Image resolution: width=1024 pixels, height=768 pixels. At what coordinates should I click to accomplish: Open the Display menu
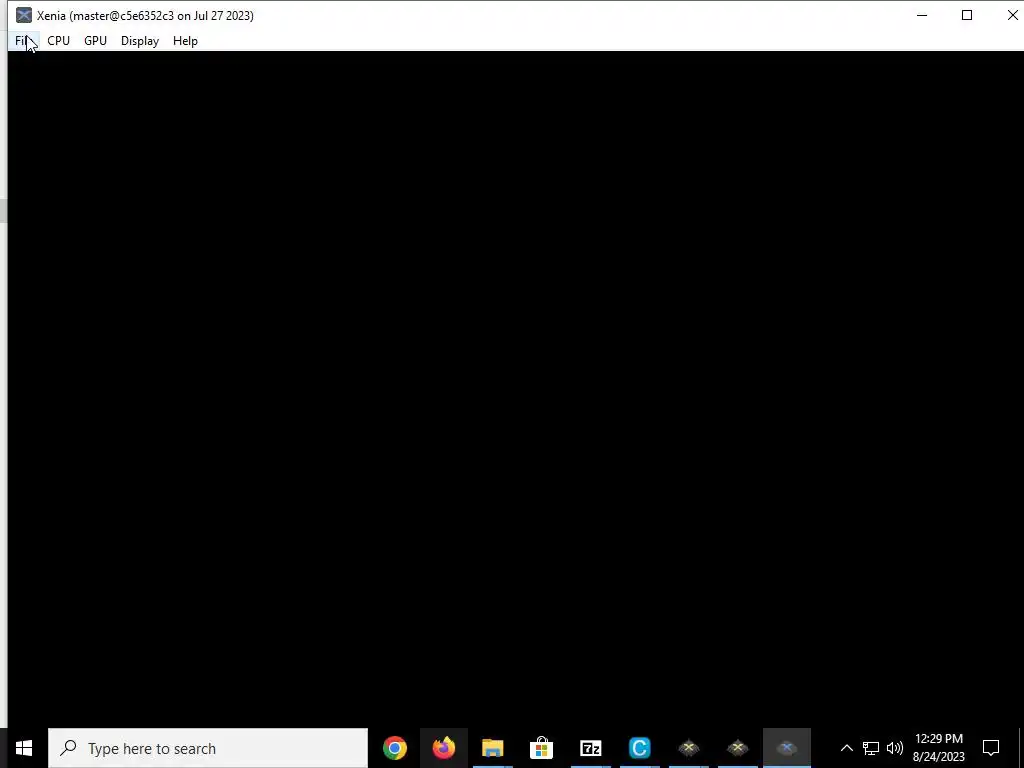coord(140,40)
